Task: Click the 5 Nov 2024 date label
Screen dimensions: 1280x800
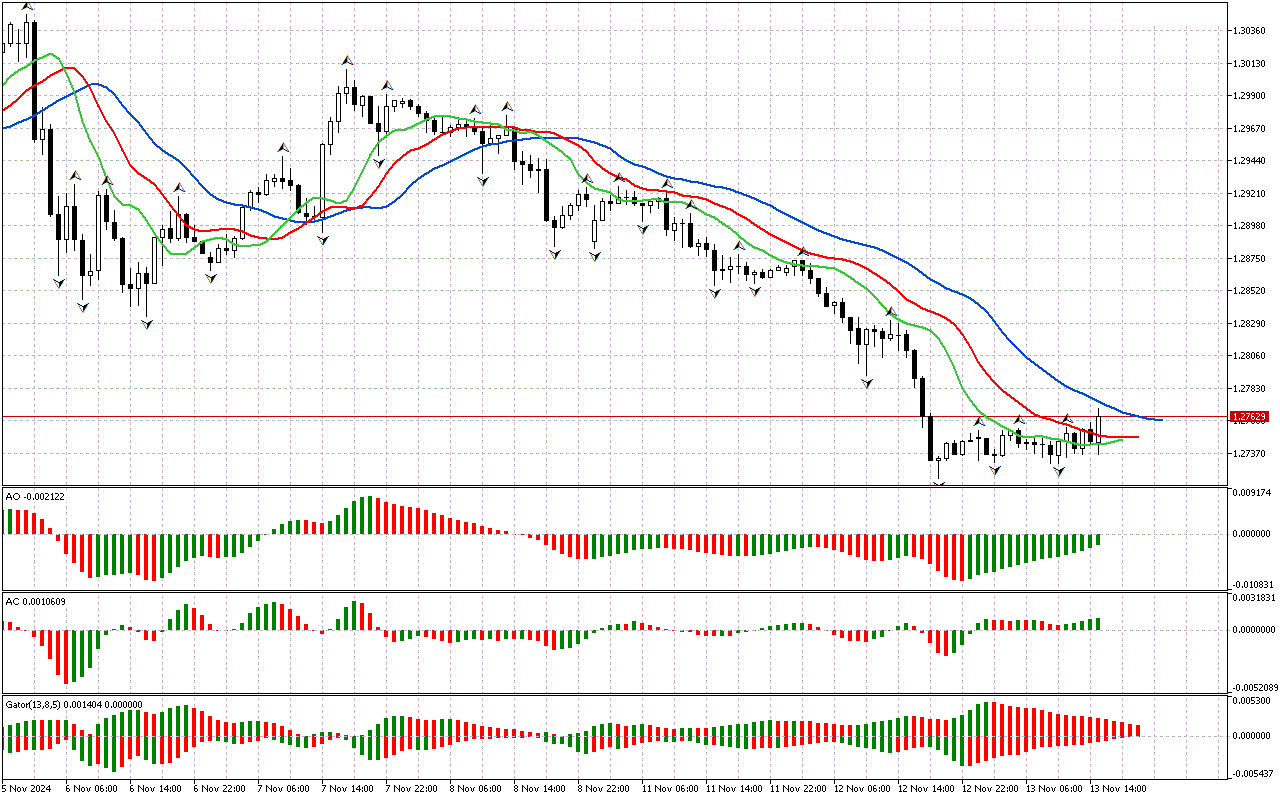Action: point(26,788)
